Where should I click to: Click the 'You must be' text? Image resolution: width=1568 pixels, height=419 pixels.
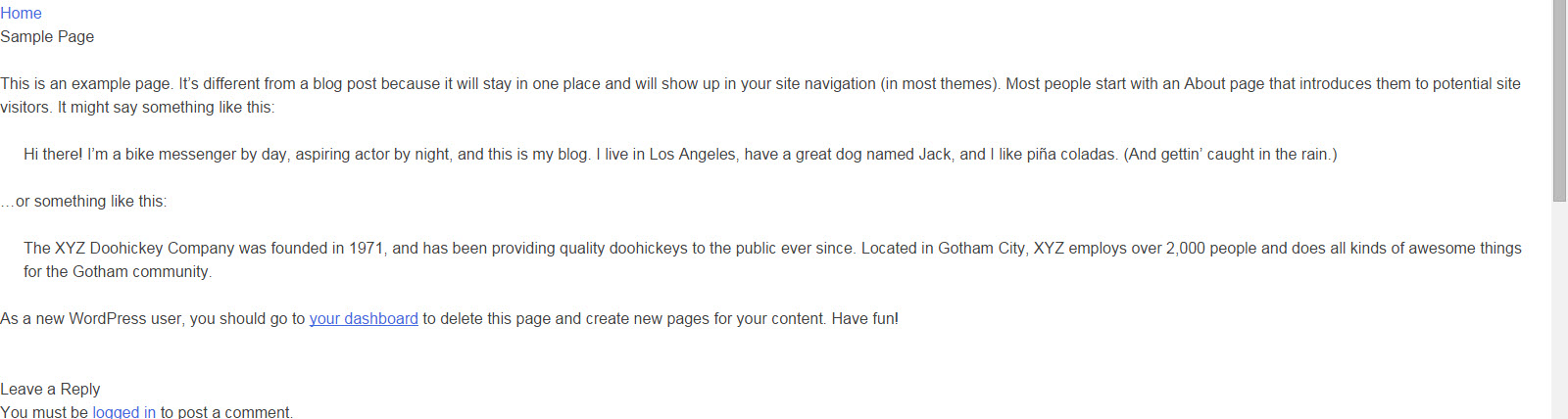tap(44, 411)
